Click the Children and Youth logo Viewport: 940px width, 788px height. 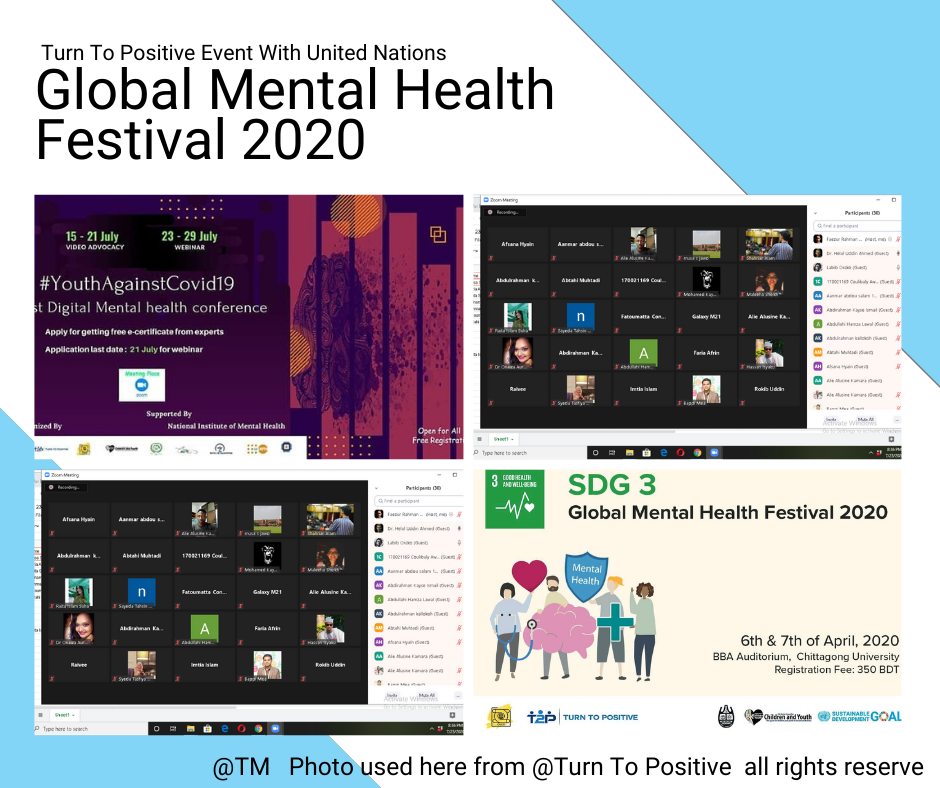click(x=778, y=716)
